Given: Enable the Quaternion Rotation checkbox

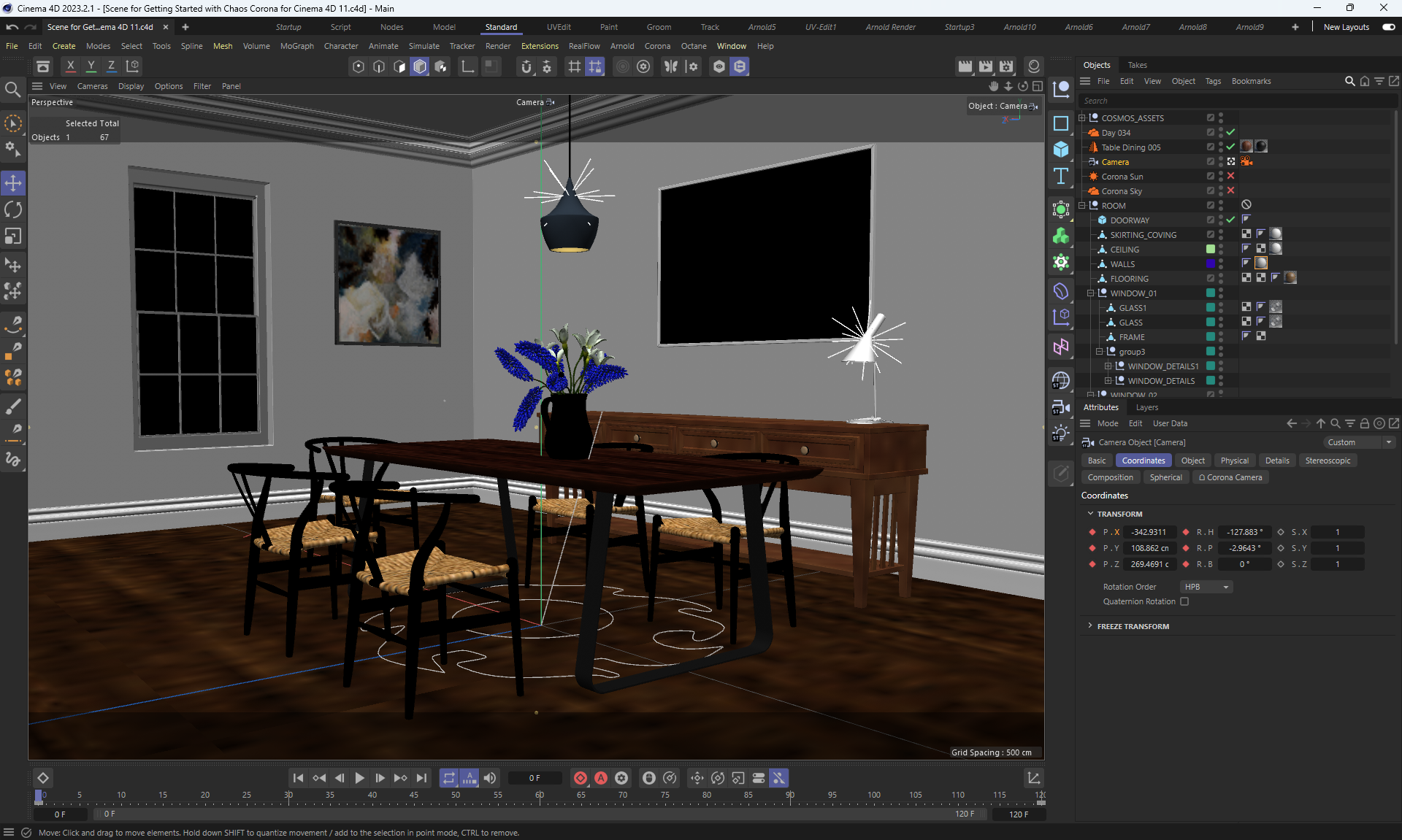Looking at the screenshot, I should point(1184,601).
